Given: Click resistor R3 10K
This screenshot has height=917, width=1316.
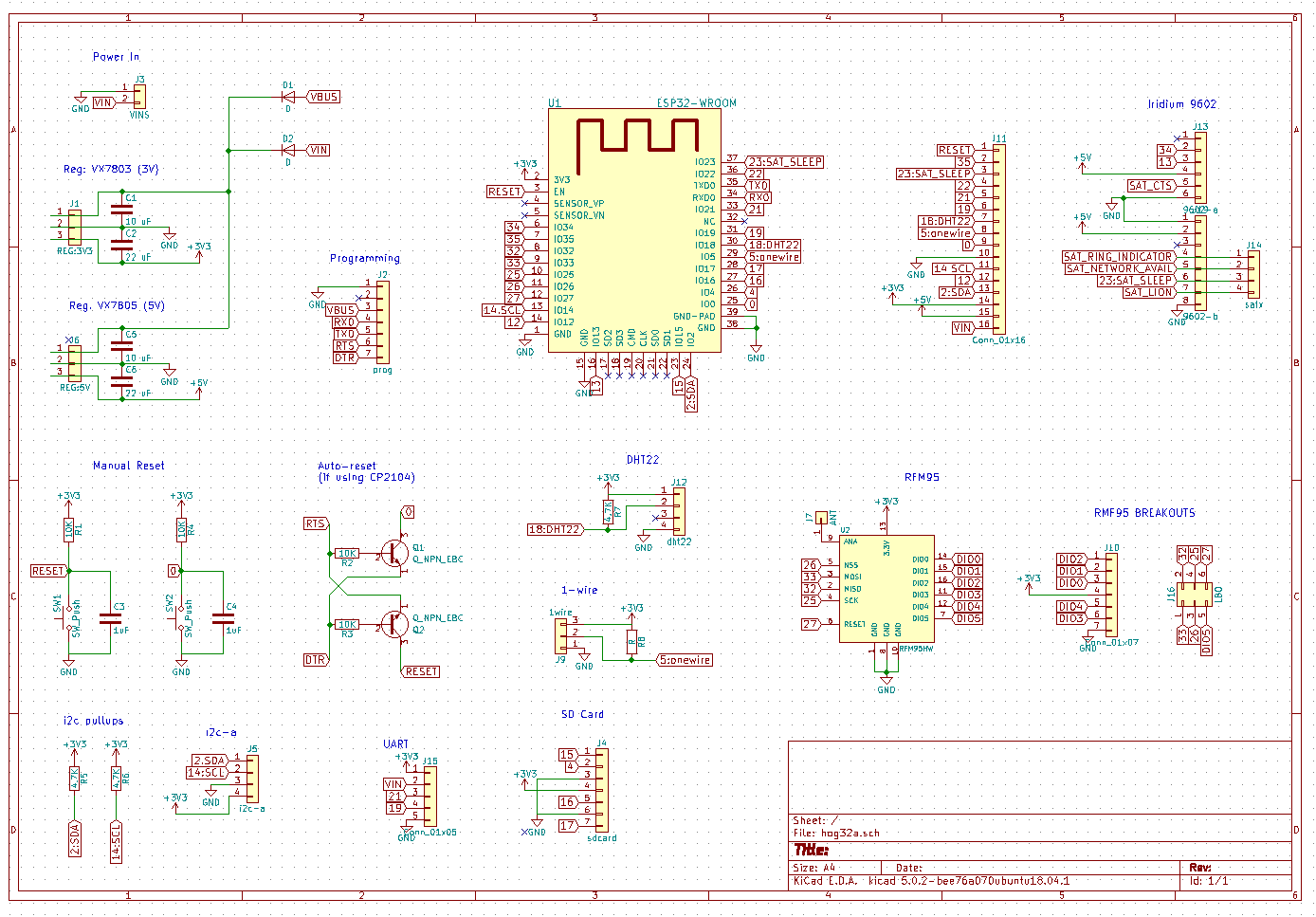Looking at the screenshot, I should point(347,625).
